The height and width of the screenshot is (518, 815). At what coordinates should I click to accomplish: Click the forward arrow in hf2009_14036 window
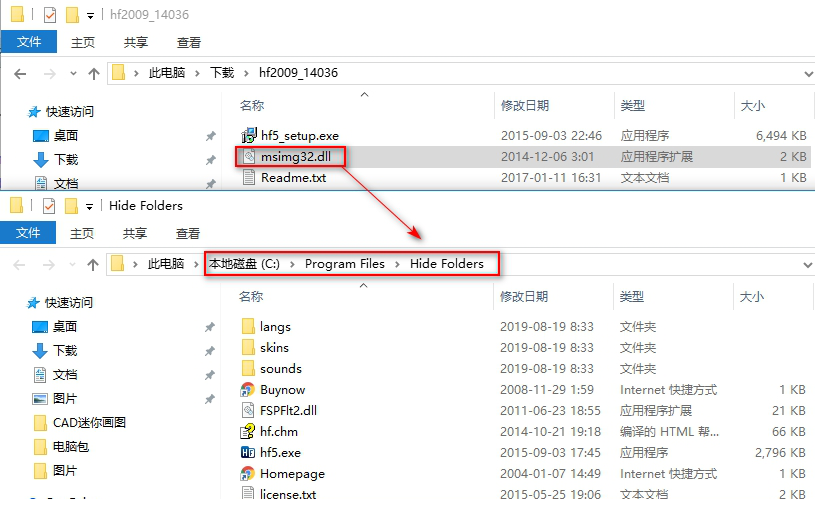pyautogui.click(x=49, y=74)
